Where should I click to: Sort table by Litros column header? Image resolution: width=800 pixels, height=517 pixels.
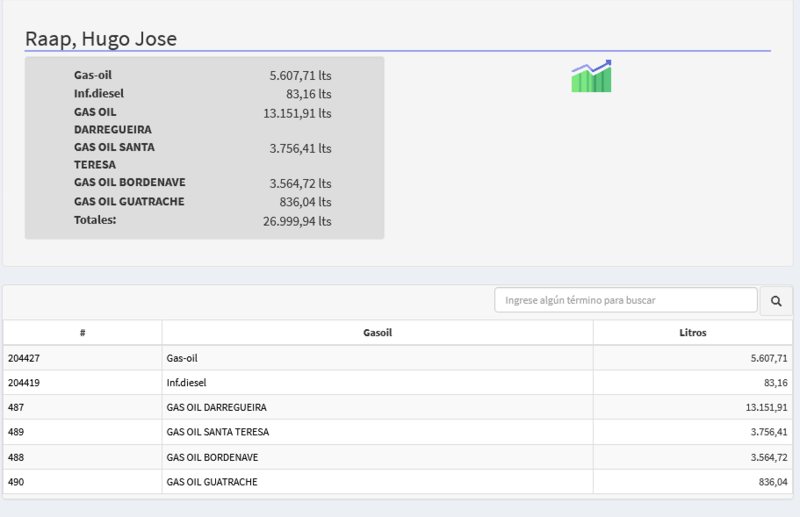[x=692, y=332]
